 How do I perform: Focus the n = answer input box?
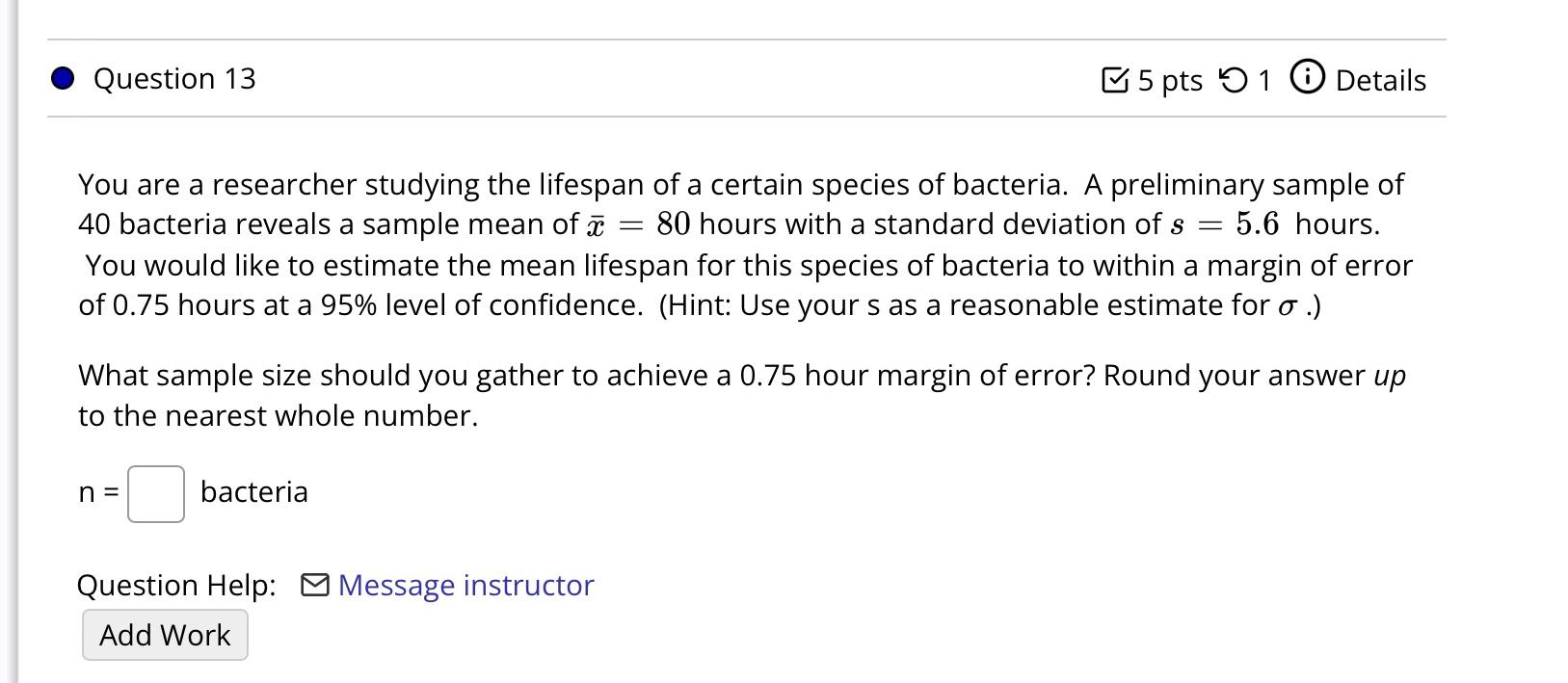[156, 494]
